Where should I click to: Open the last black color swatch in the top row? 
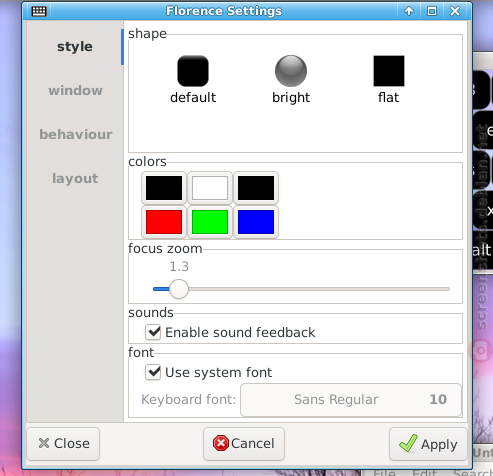256,188
